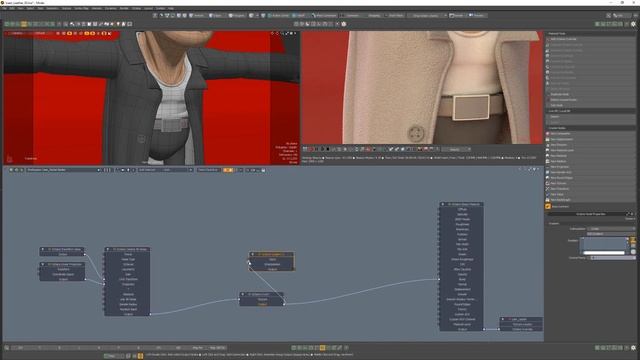Viewport: 640px width, 360px height.
Task: Create a New Render AOV node
Action: pyautogui.click(x=591, y=172)
